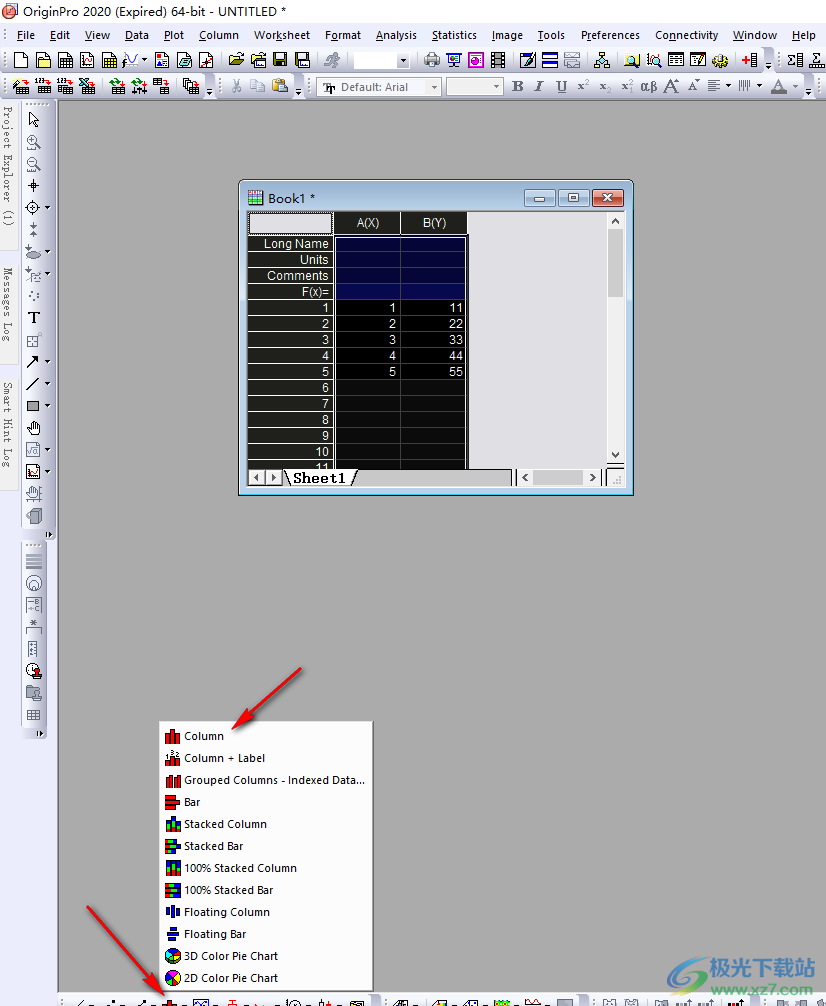Open the Statistics menu

(x=454, y=35)
